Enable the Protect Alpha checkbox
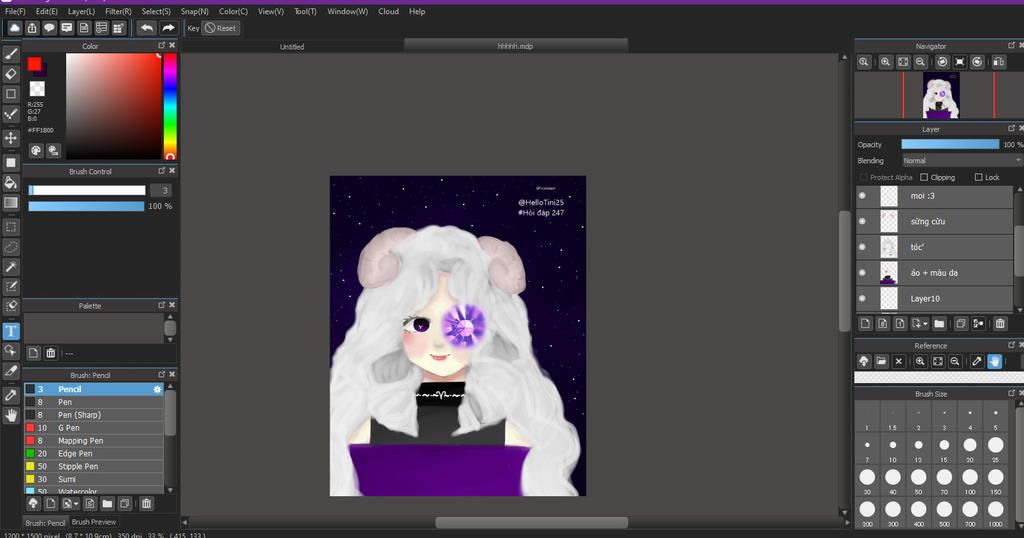The width and height of the screenshot is (1024, 538). pyautogui.click(x=863, y=178)
